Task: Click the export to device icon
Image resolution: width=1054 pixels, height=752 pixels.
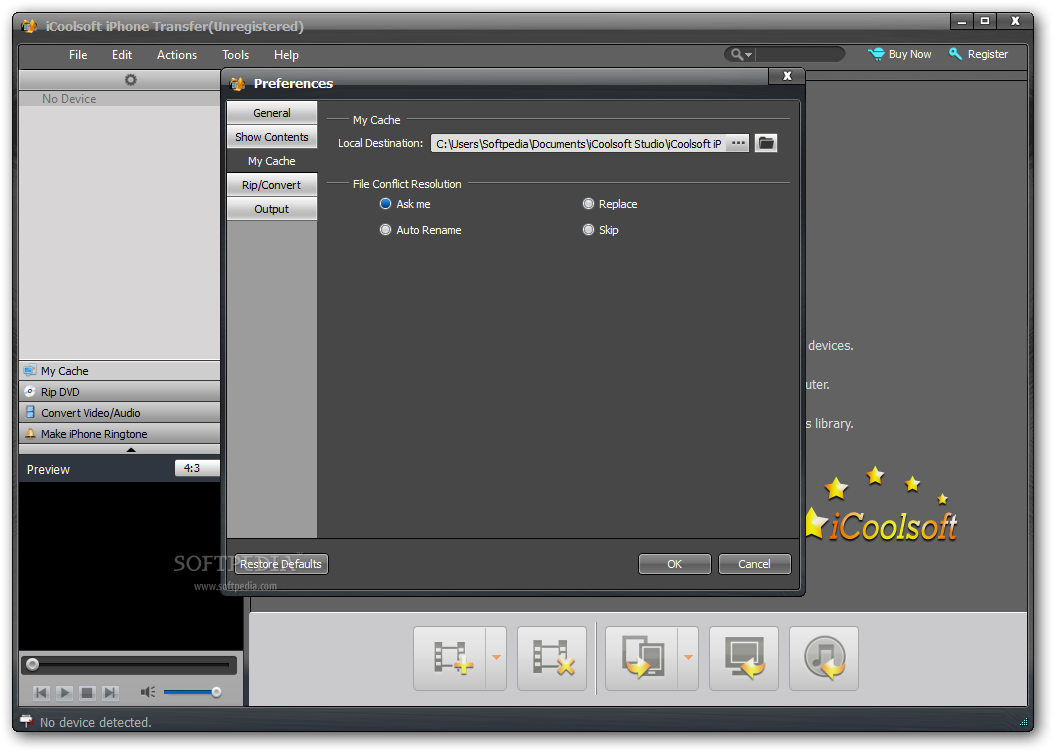Action: pyautogui.click(x=642, y=658)
